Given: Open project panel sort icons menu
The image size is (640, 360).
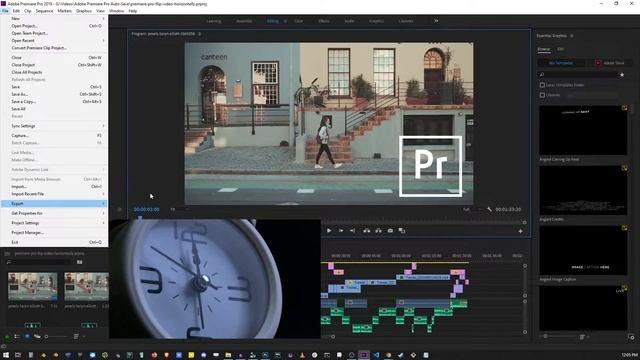Looking at the screenshot, I should point(76,336).
